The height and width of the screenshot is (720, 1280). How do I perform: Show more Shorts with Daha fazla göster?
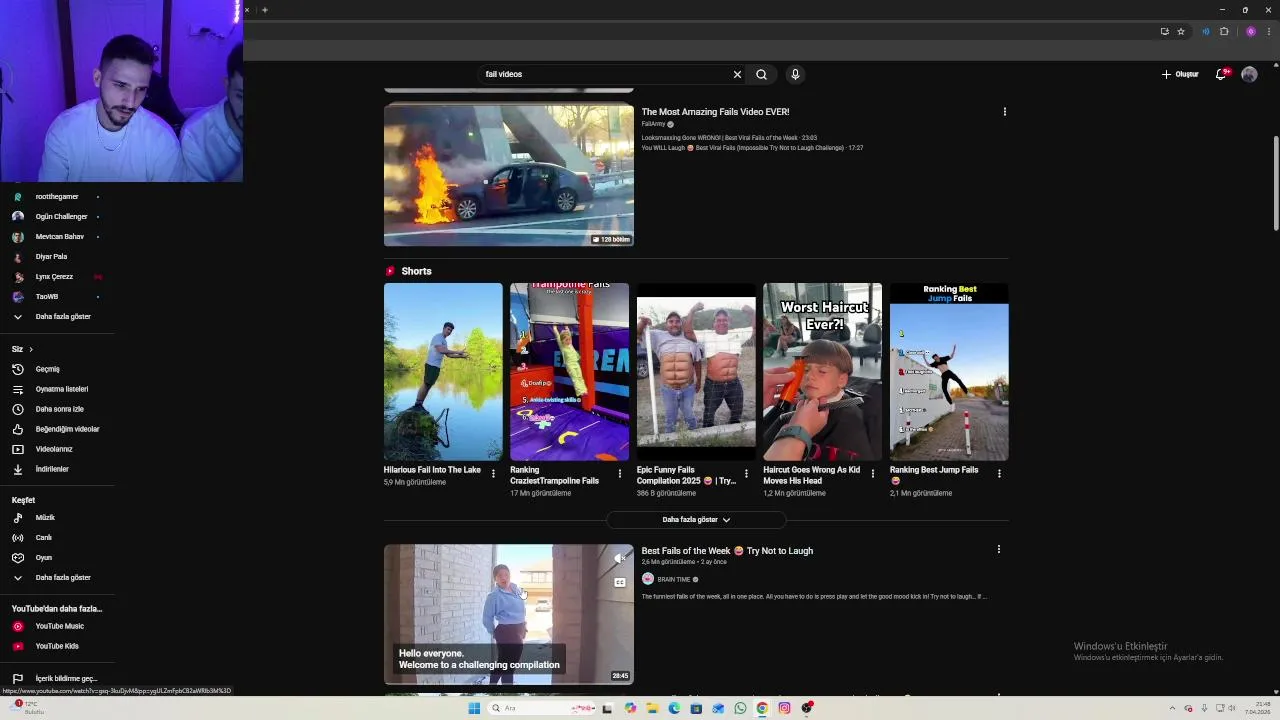pos(696,520)
